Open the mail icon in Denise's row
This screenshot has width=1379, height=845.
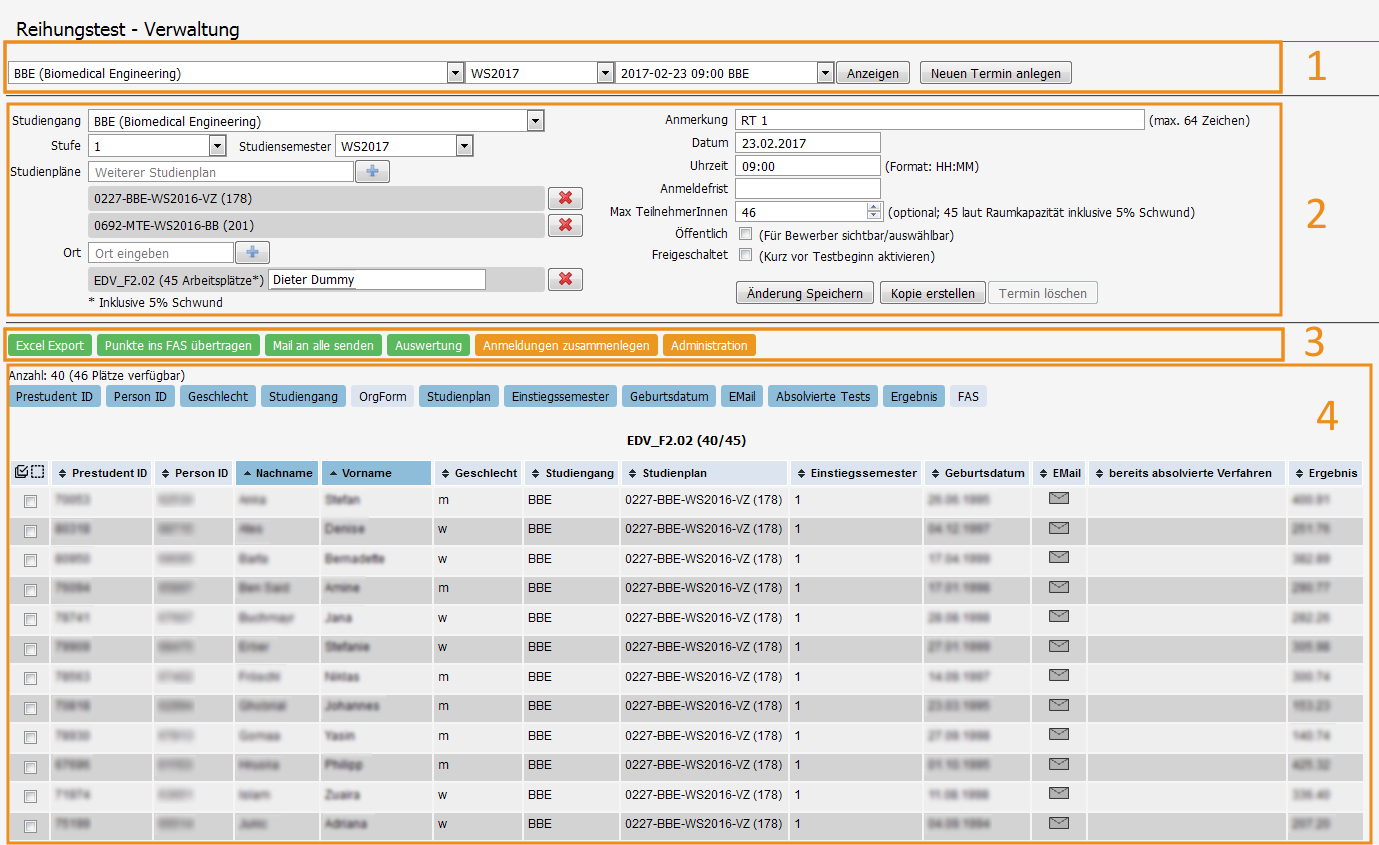pyautogui.click(x=1058, y=528)
